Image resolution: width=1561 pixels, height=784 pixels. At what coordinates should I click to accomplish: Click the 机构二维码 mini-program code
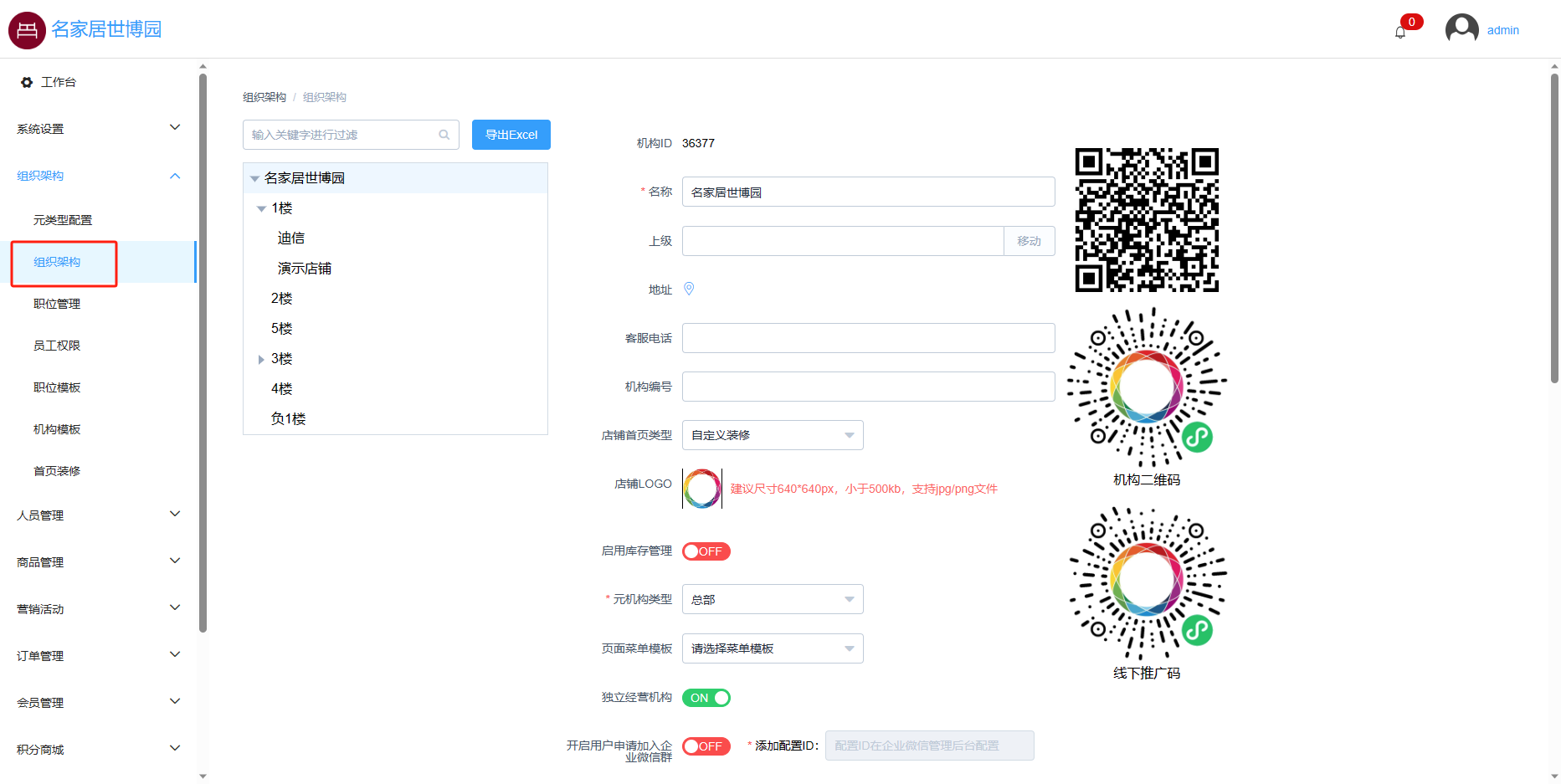tap(1147, 387)
